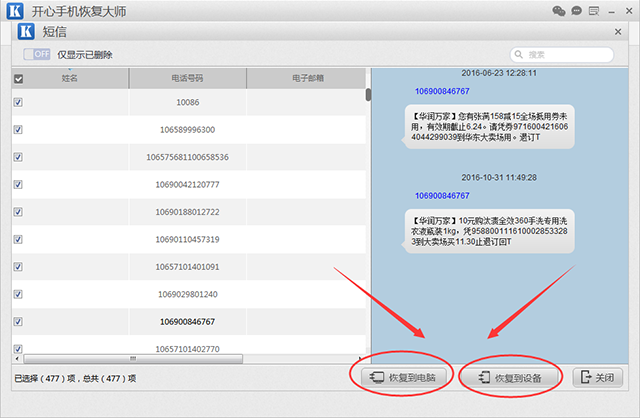Select the 106900846767 contact row
Image resolution: width=640 pixels, height=418 pixels.
187,321
